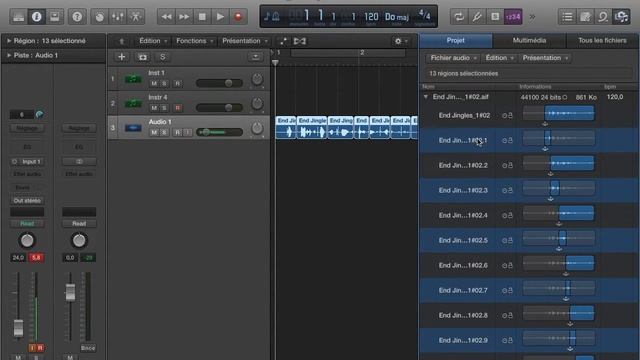This screenshot has height=360, width=640.
Task: Open the Browsers media button
Action: [621, 17]
